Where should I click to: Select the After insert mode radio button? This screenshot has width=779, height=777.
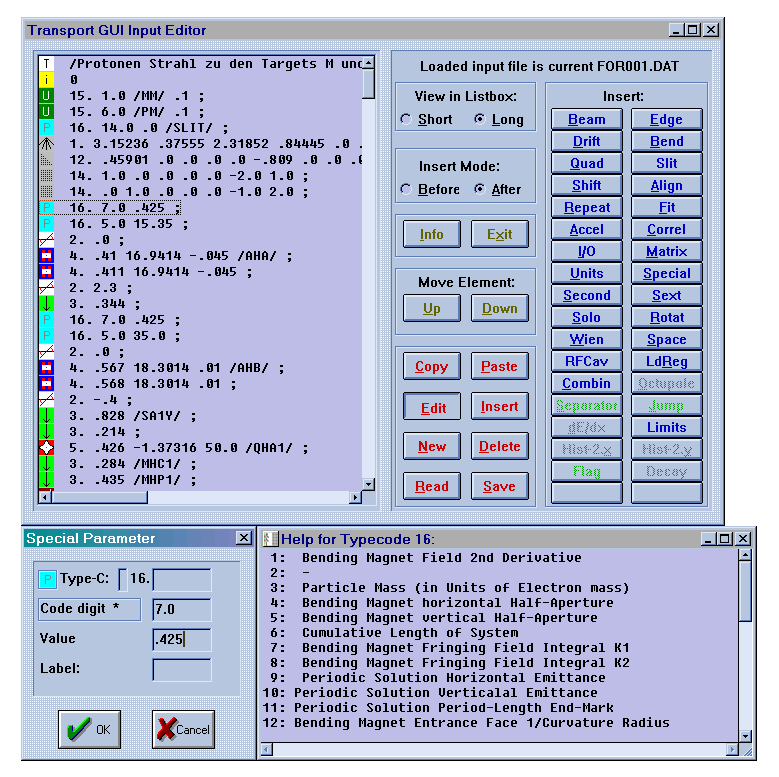point(479,189)
